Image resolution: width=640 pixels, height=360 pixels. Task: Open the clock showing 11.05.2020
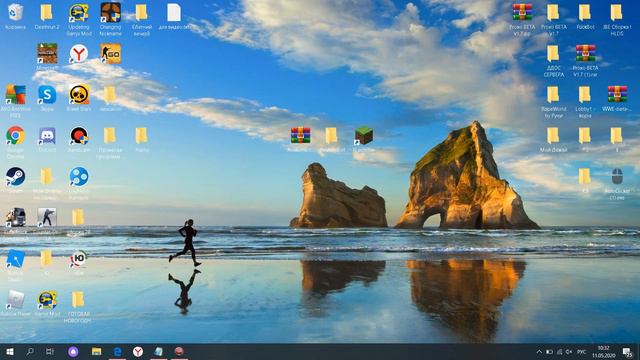(604, 352)
